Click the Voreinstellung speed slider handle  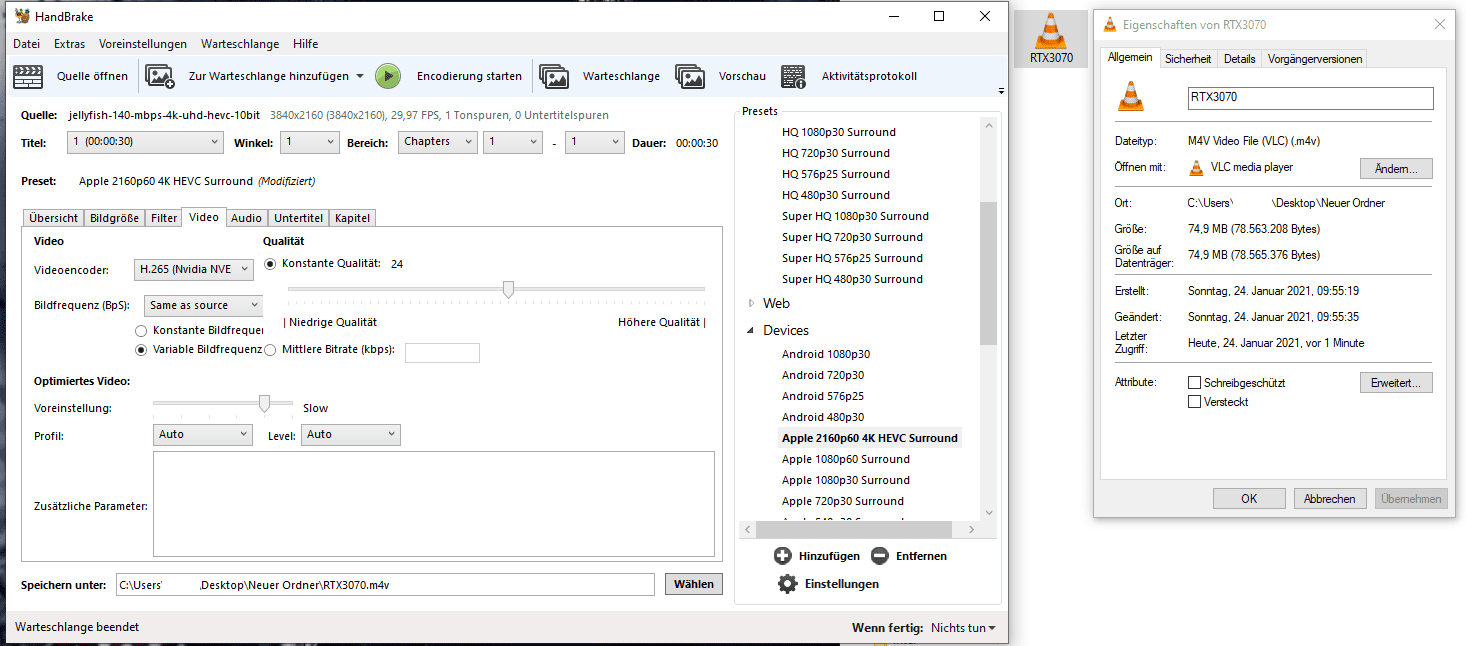[x=264, y=403]
